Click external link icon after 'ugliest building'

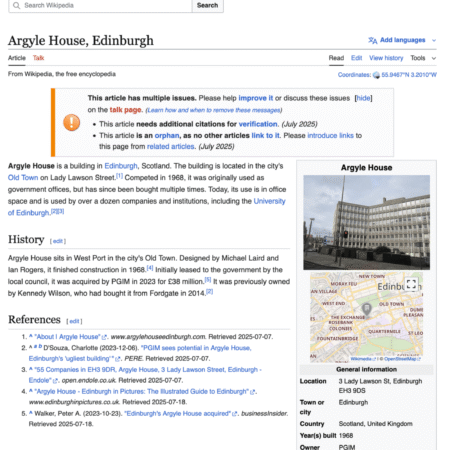click(x=117, y=359)
